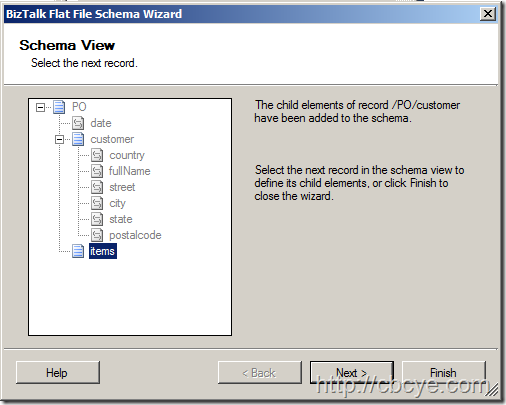
Task: Click the customer record icon
Action: 78,139
